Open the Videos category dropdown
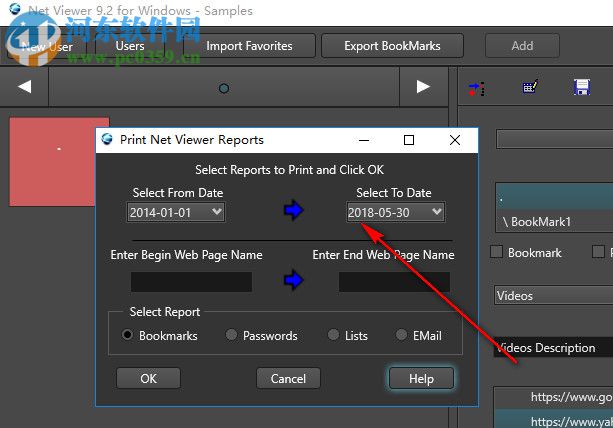Viewport: 613px width, 428px height. point(554,295)
